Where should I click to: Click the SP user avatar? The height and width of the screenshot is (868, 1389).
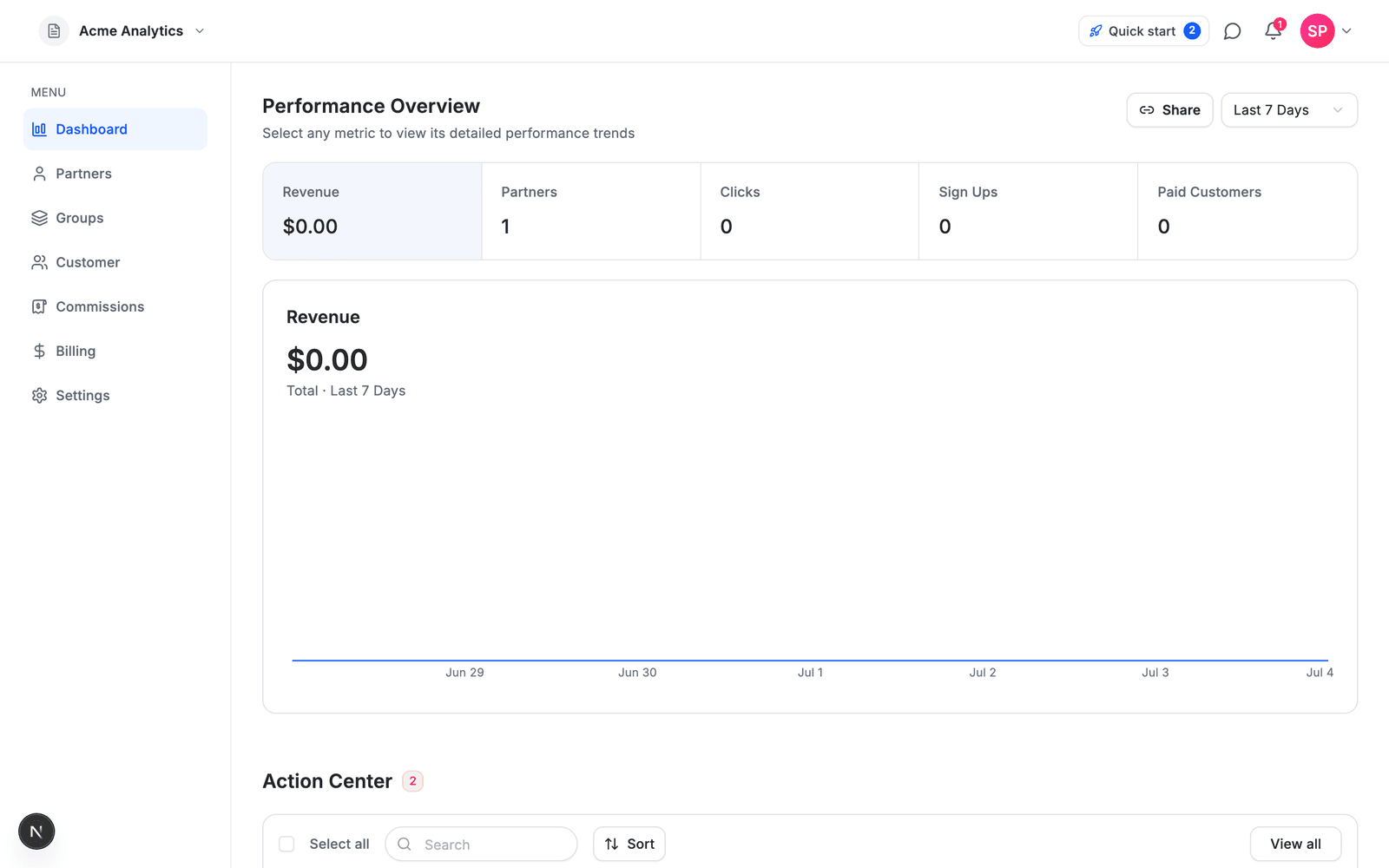(1317, 31)
